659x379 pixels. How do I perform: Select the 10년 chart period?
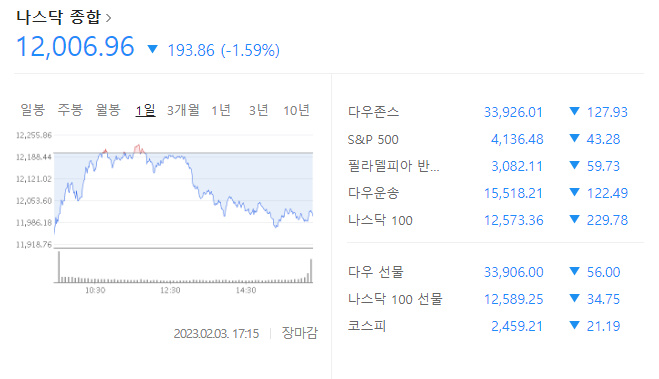point(296,110)
